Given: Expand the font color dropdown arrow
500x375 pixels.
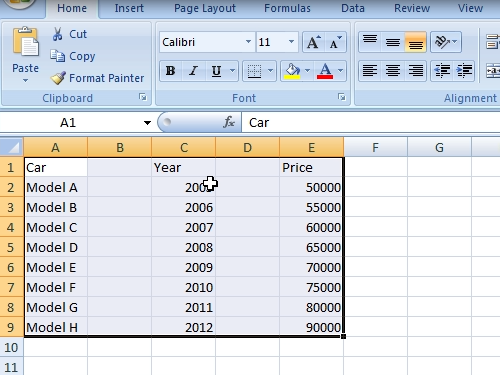Looking at the screenshot, I should [x=341, y=71].
